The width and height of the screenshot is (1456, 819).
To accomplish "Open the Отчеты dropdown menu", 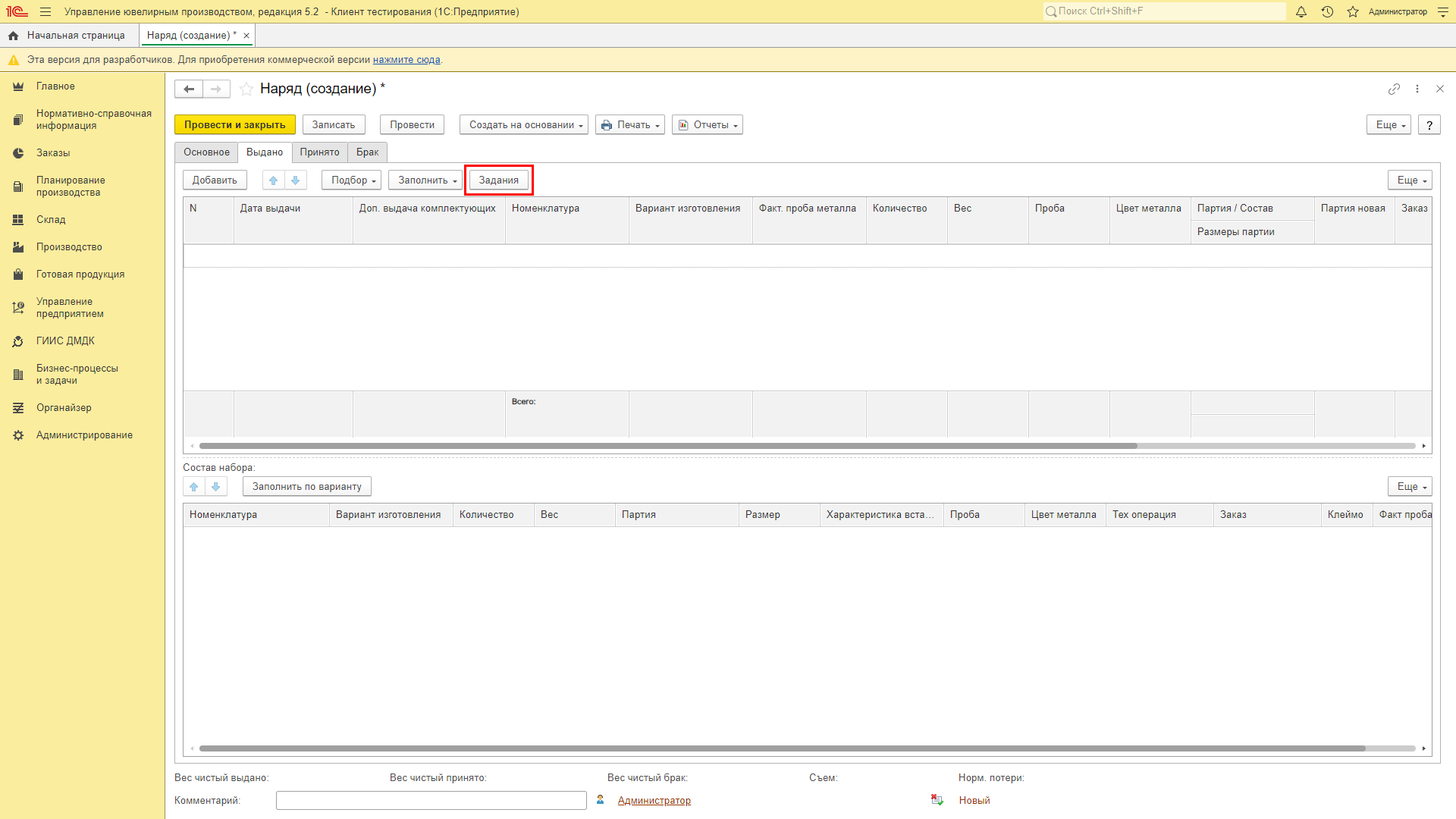I will point(708,125).
